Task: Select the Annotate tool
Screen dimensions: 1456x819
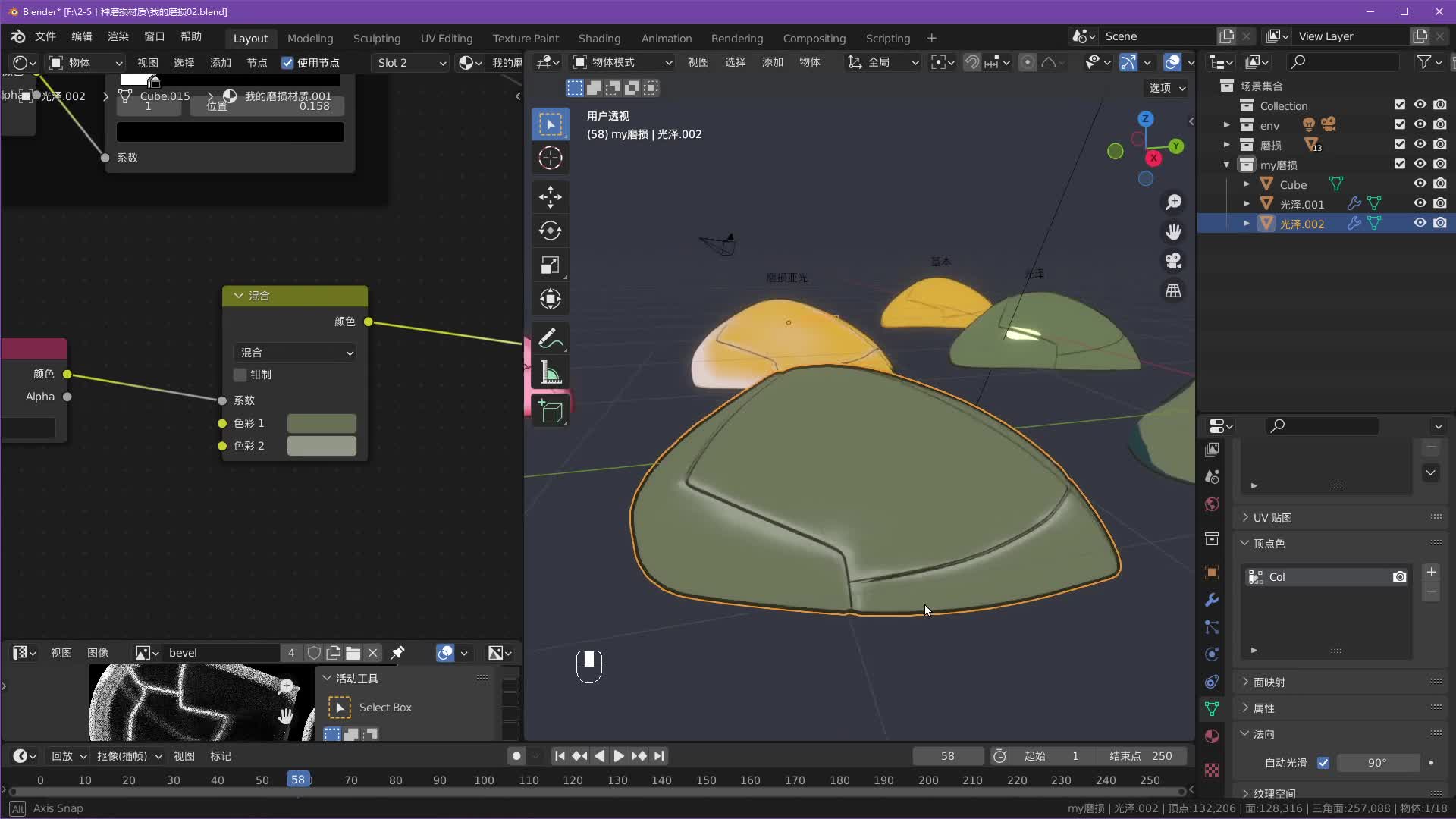Action: pyautogui.click(x=551, y=339)
